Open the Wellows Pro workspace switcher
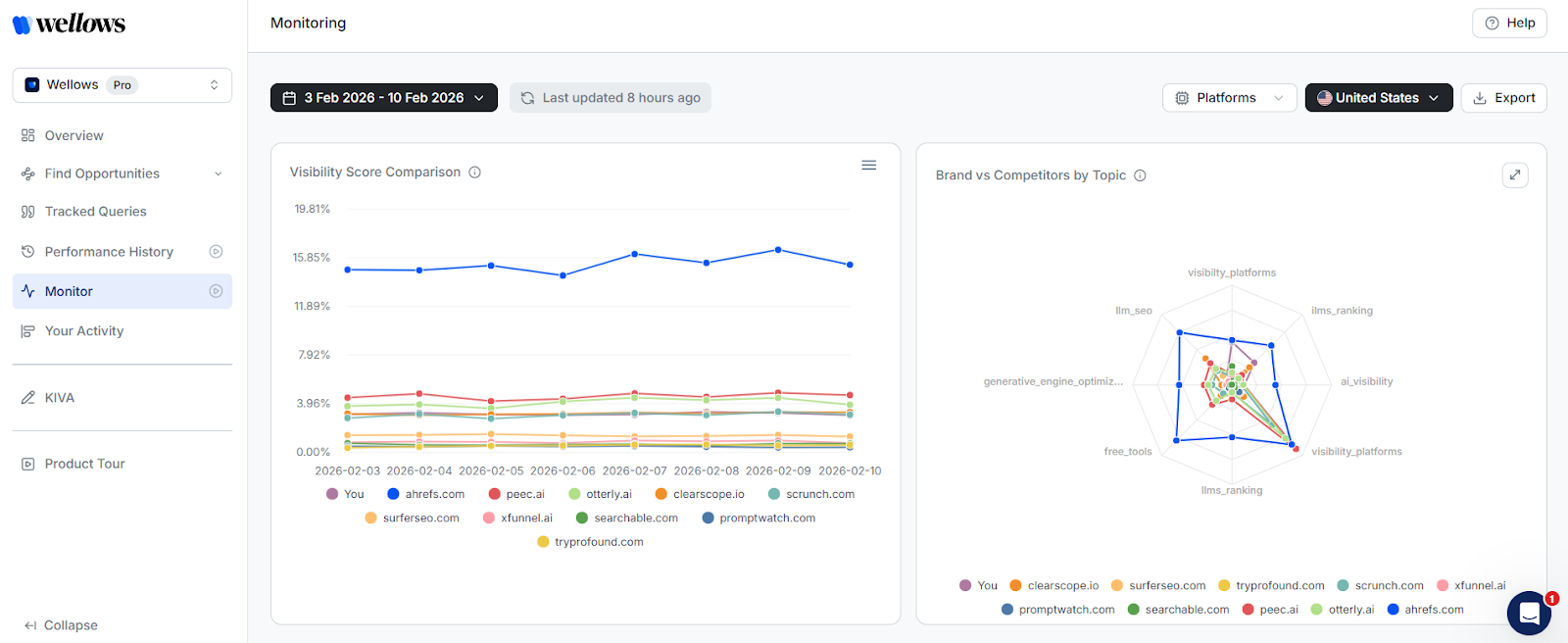The image size is (1568, 643). [x=122, y=85]
